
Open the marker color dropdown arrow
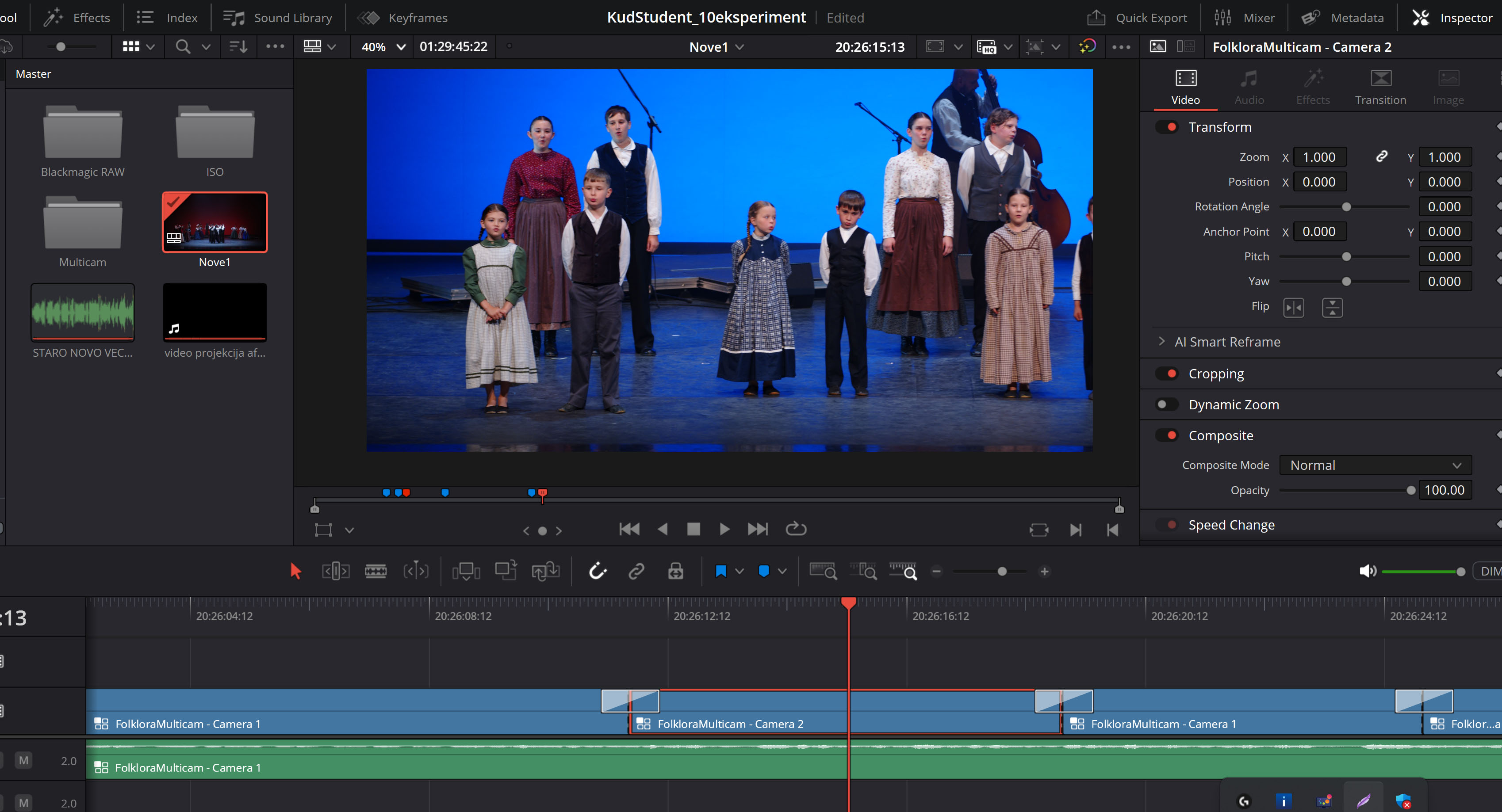pyautogui.click(x=782, y=571)
